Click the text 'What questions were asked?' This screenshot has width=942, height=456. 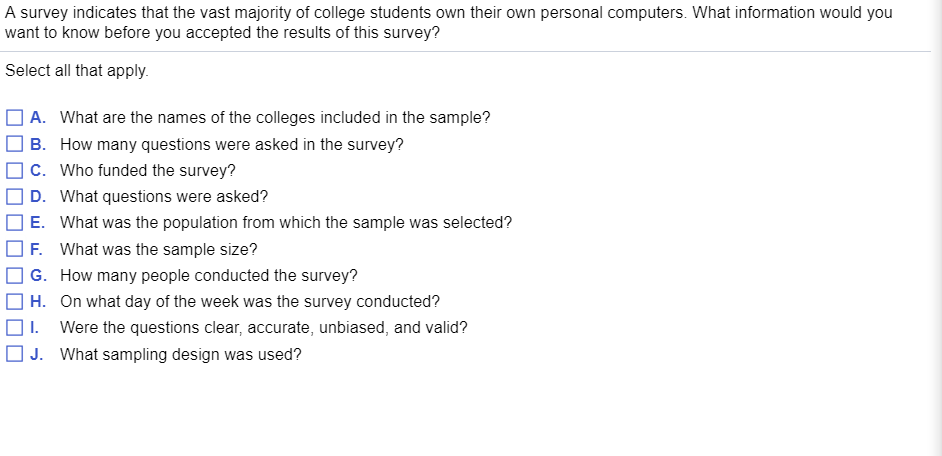164,196
